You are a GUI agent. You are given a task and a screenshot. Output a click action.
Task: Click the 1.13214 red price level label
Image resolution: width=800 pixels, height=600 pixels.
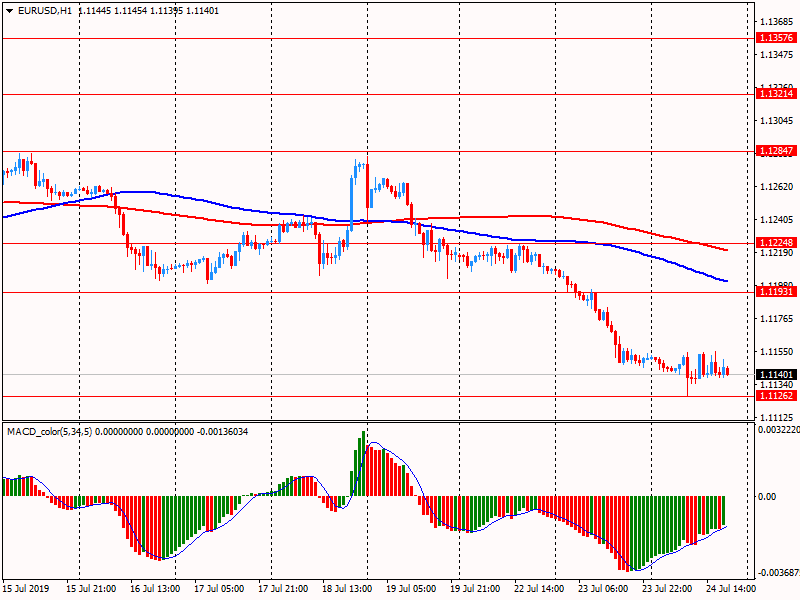776,93
